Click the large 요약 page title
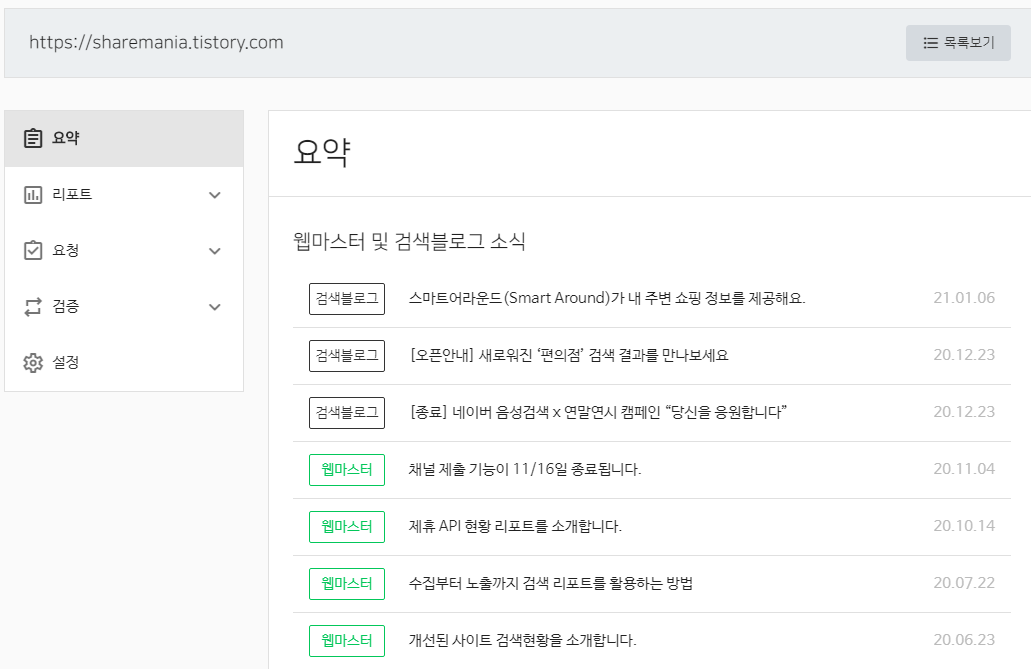The image size is (1031, 669). pos(322,153)
